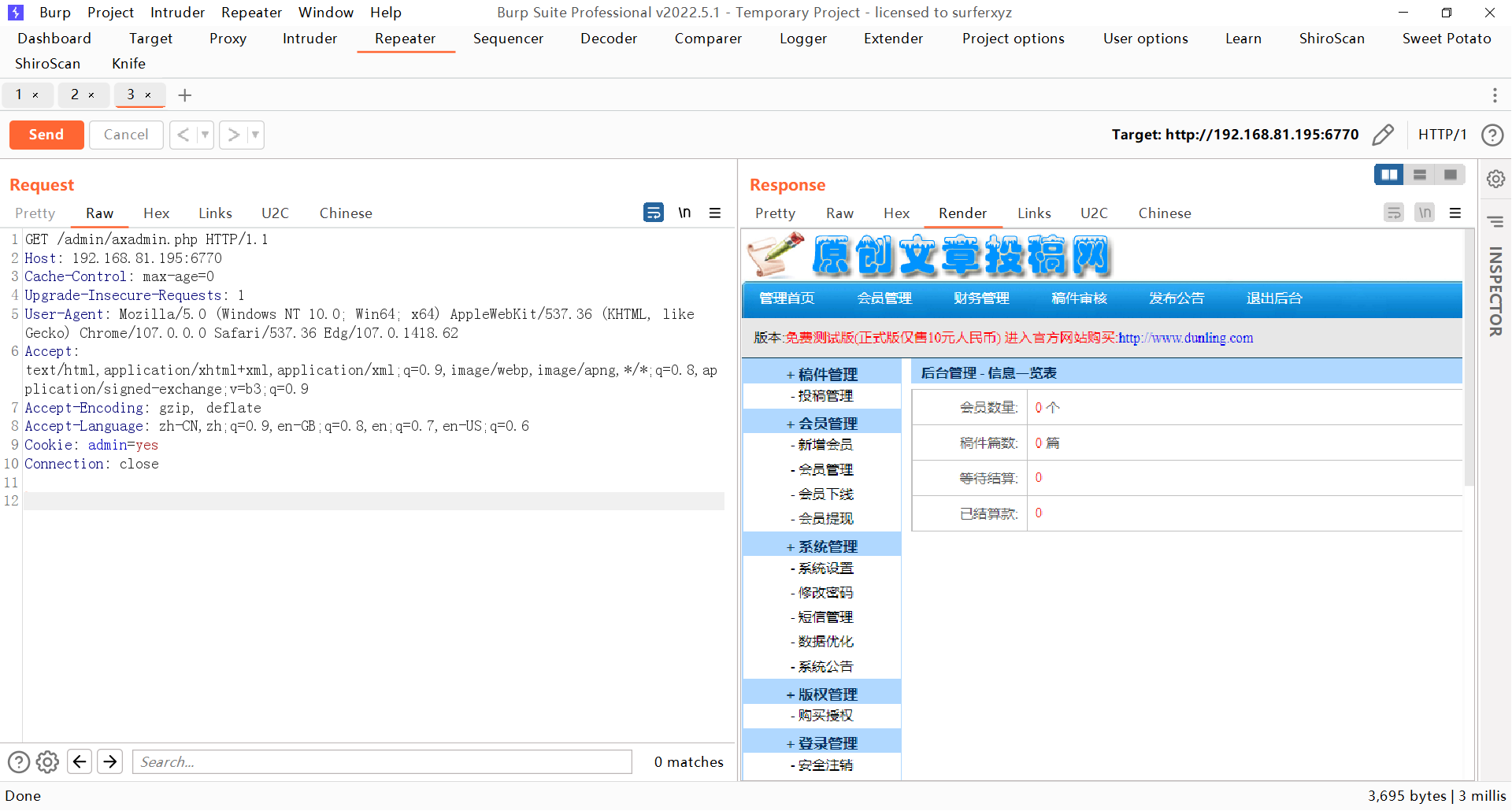Open the Project menu

110,13
